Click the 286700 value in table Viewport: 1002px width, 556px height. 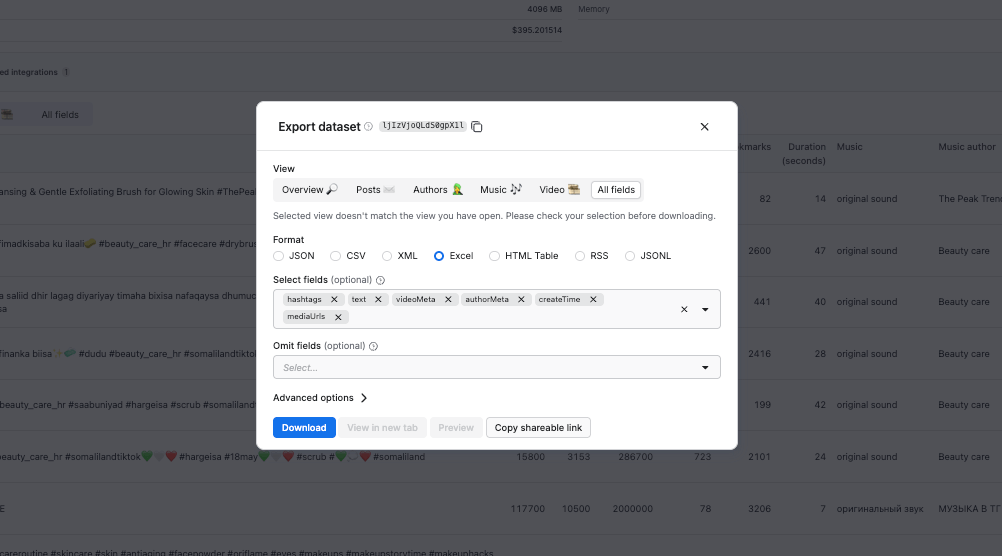point(636,457)
